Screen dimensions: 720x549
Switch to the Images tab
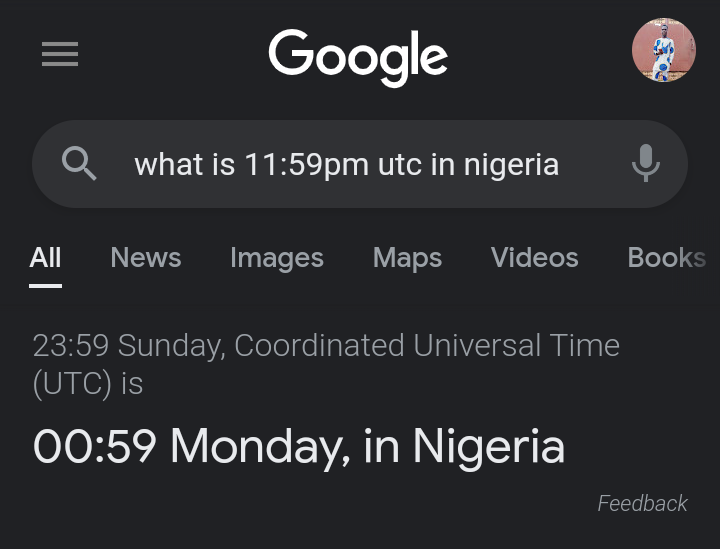click(x=277, y=258)
